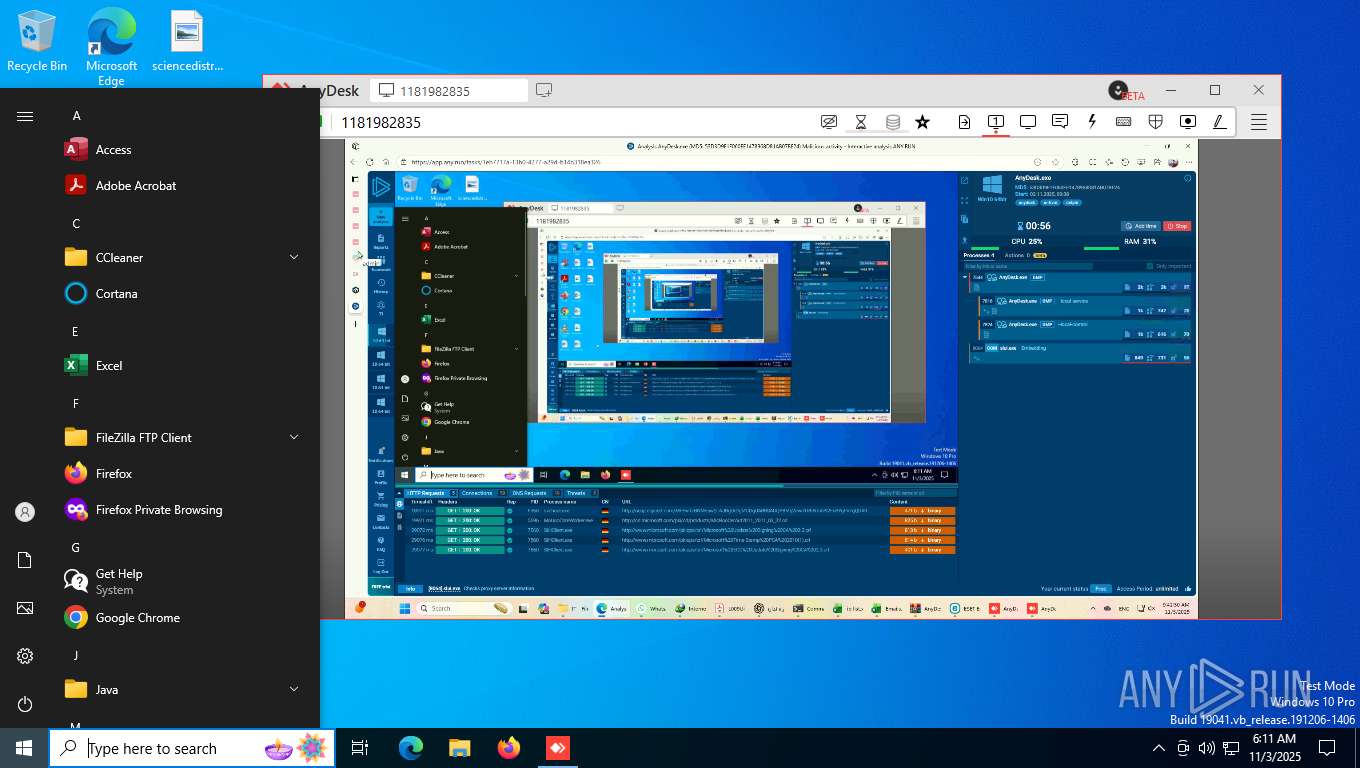Open Get Help app
This screenshot has height=768, width=1360.
[184, 581]
